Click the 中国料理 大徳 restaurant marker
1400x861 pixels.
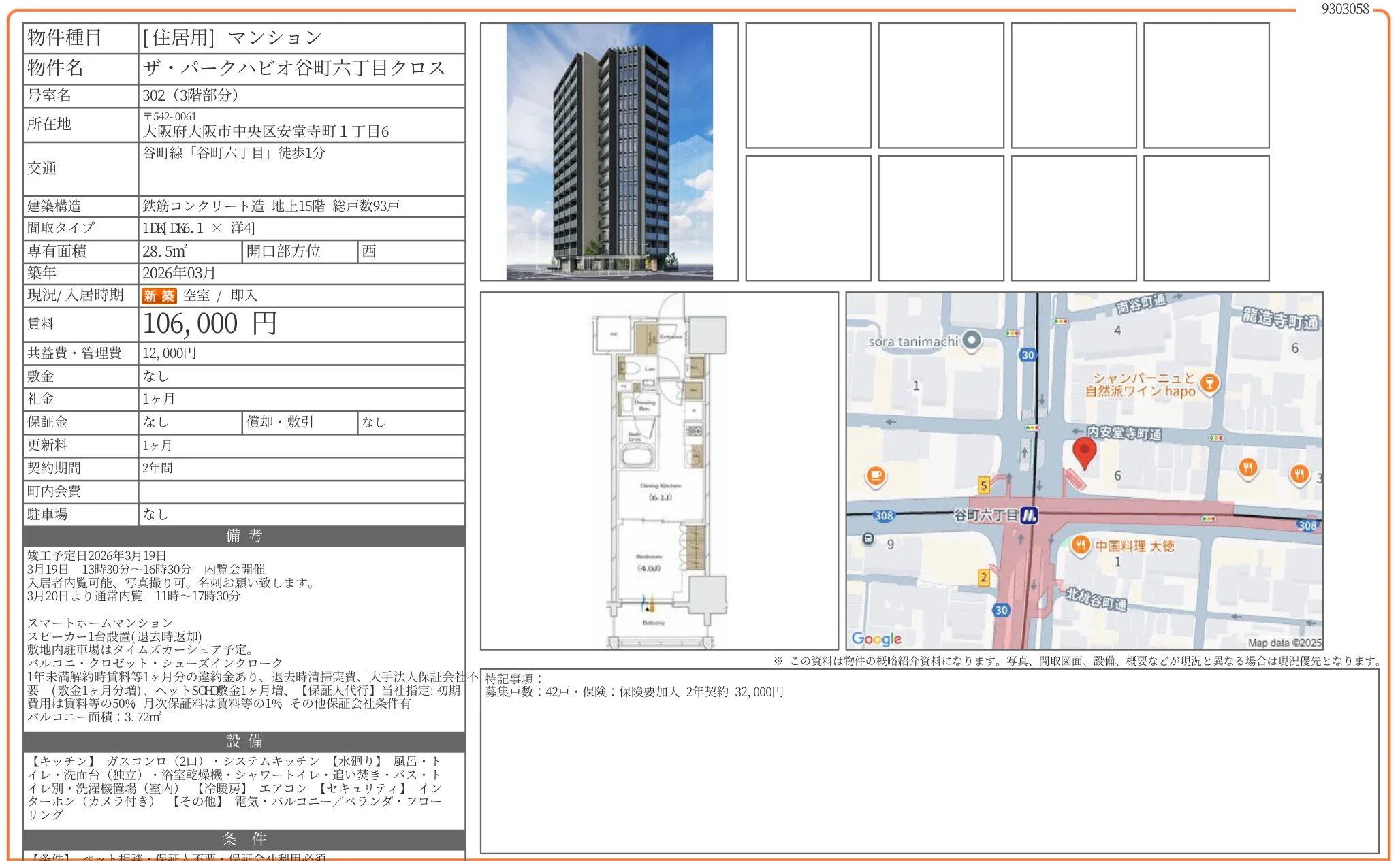click(1079, 545)
